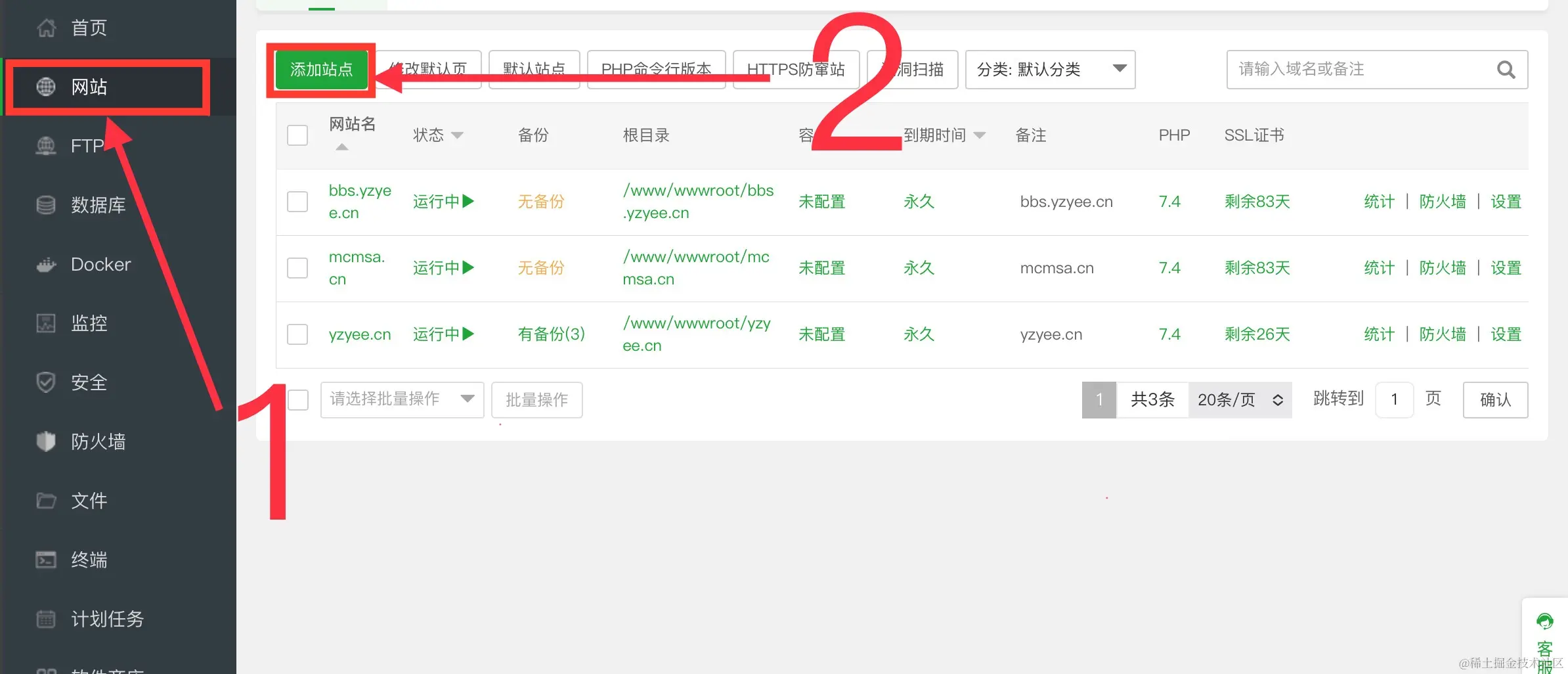Viewport: 1568px width, 674px height.
Task: Click 剩余26天 SSL link for yzyee.cn
Action: coord(1257,334)
